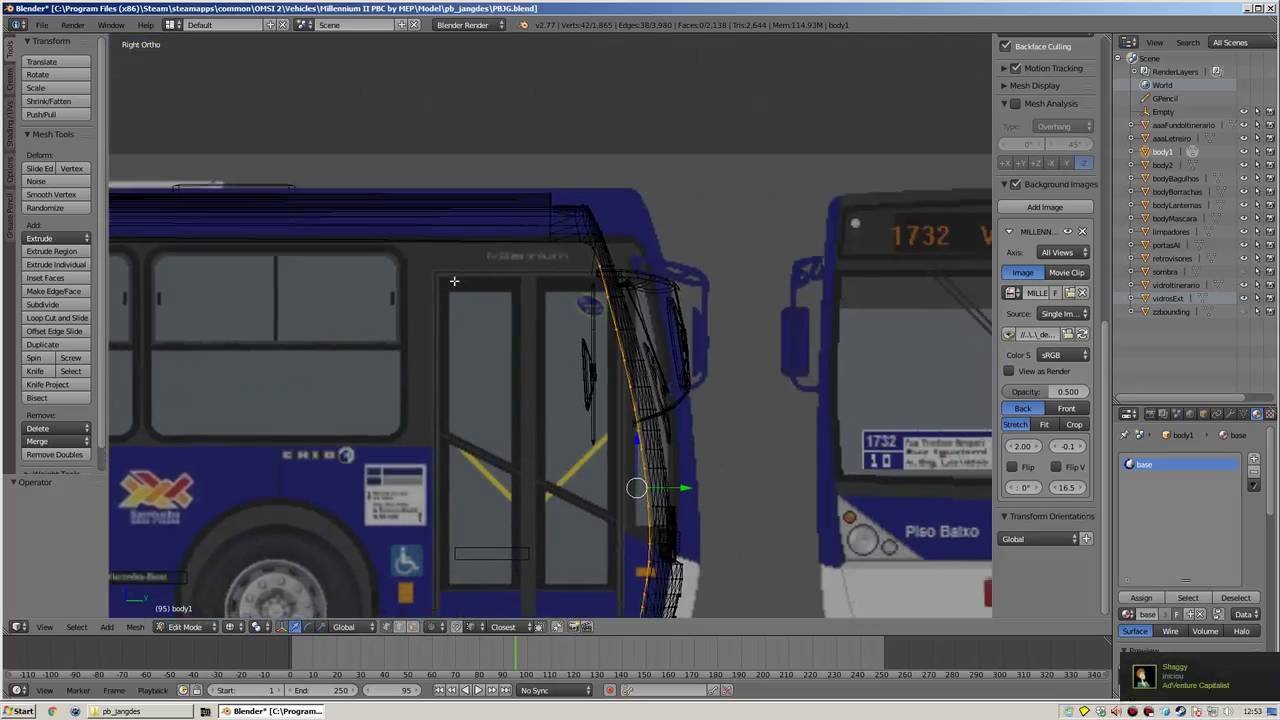Open the Blender Render engine dropdown
The height and width of the screenshot is (720, 1280).
pyautogui.click(x=468, y=25)
